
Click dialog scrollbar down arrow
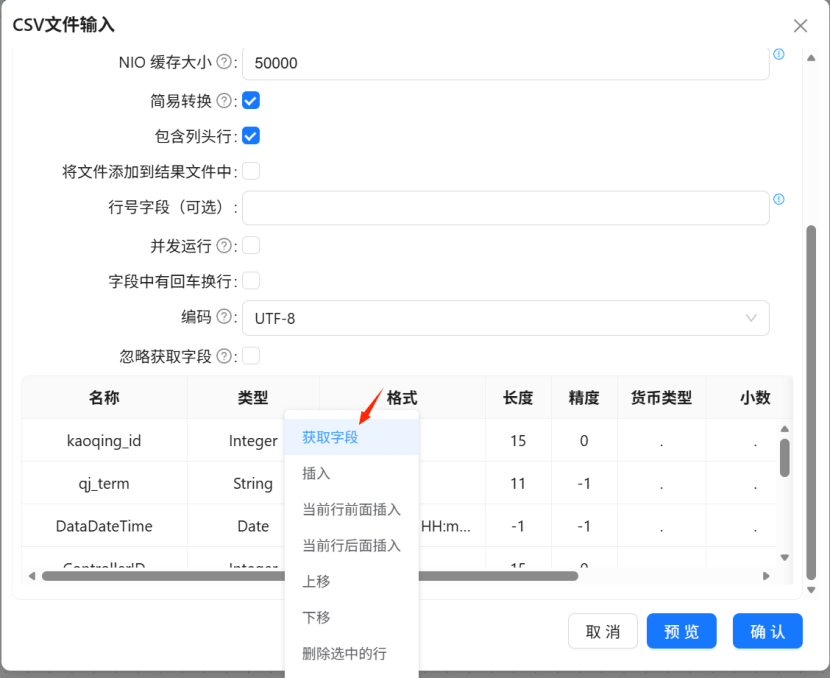pyautogui.click(x=811, y=590)
